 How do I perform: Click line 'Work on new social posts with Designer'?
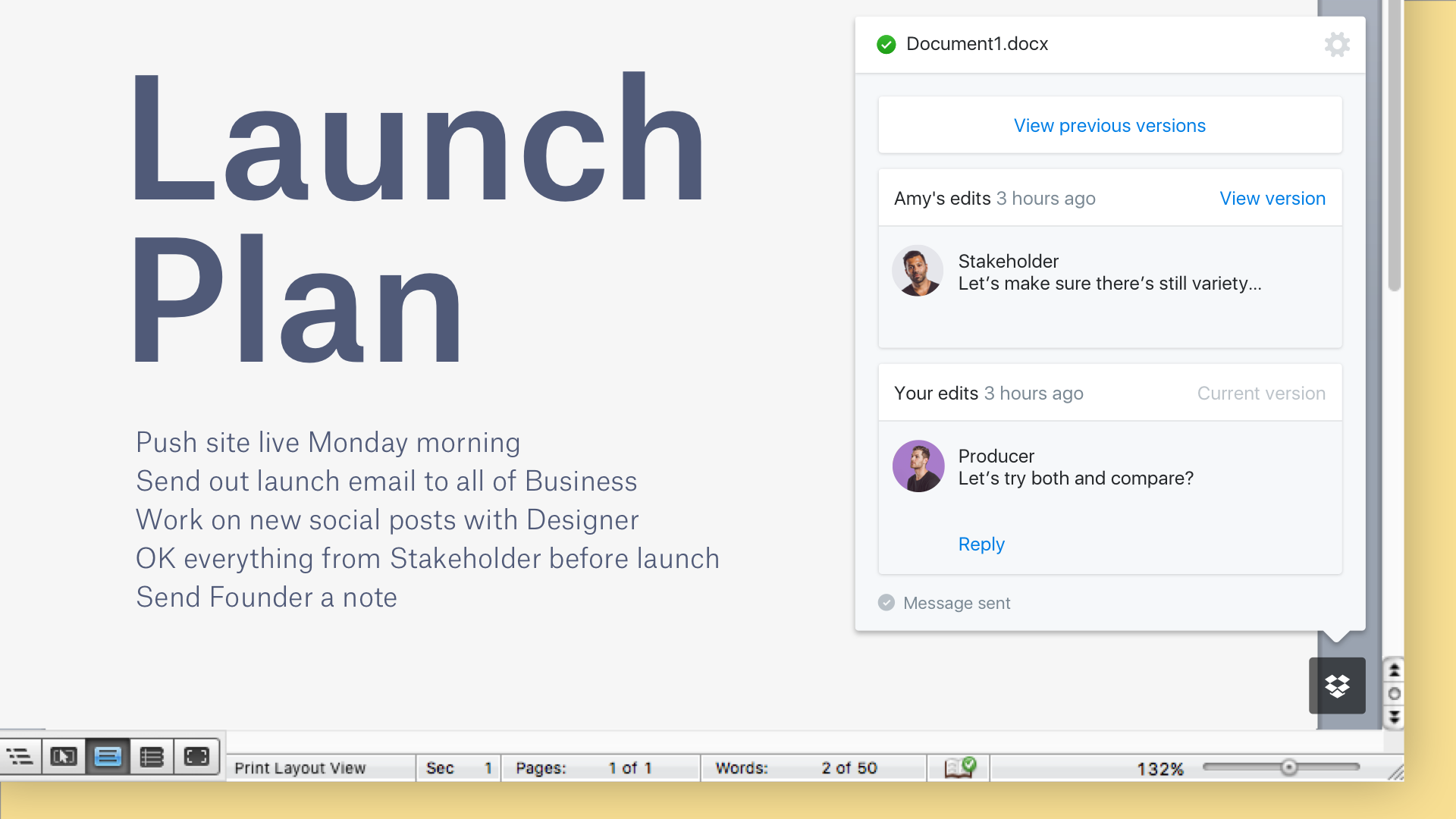(x=387, y=519)
